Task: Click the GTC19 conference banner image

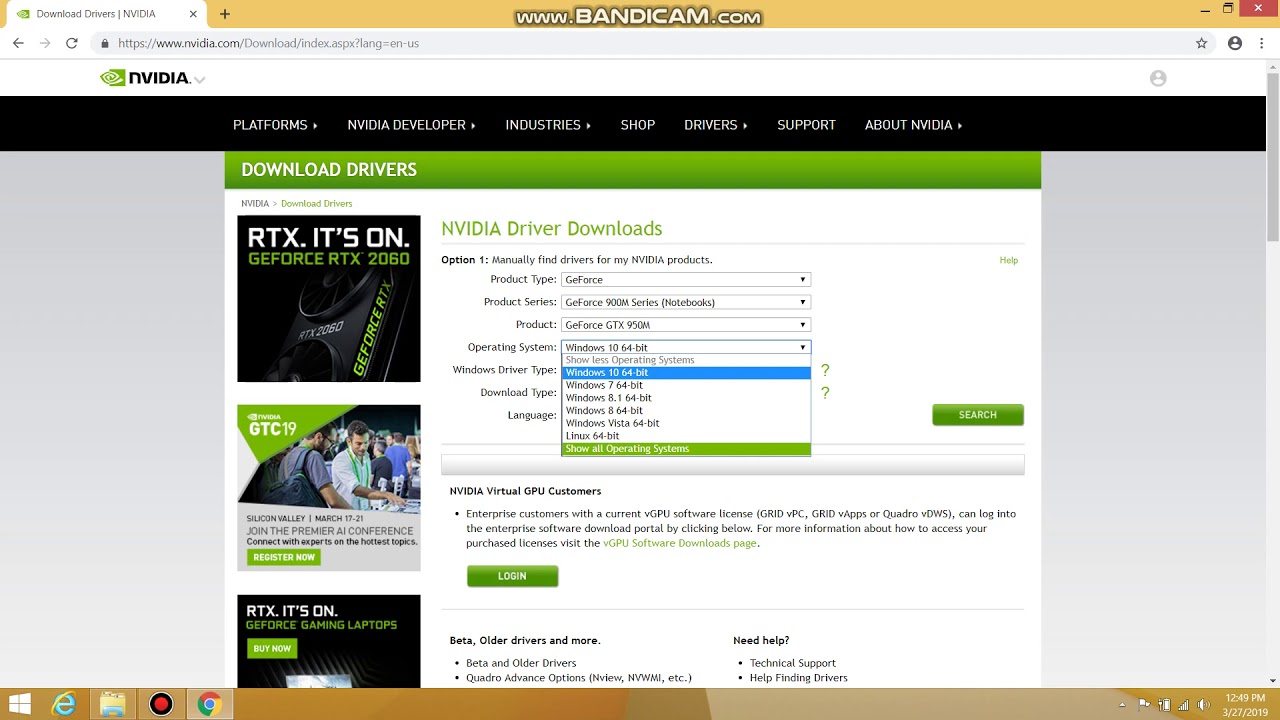Action: pyautogui.click(x=329, y=488)
